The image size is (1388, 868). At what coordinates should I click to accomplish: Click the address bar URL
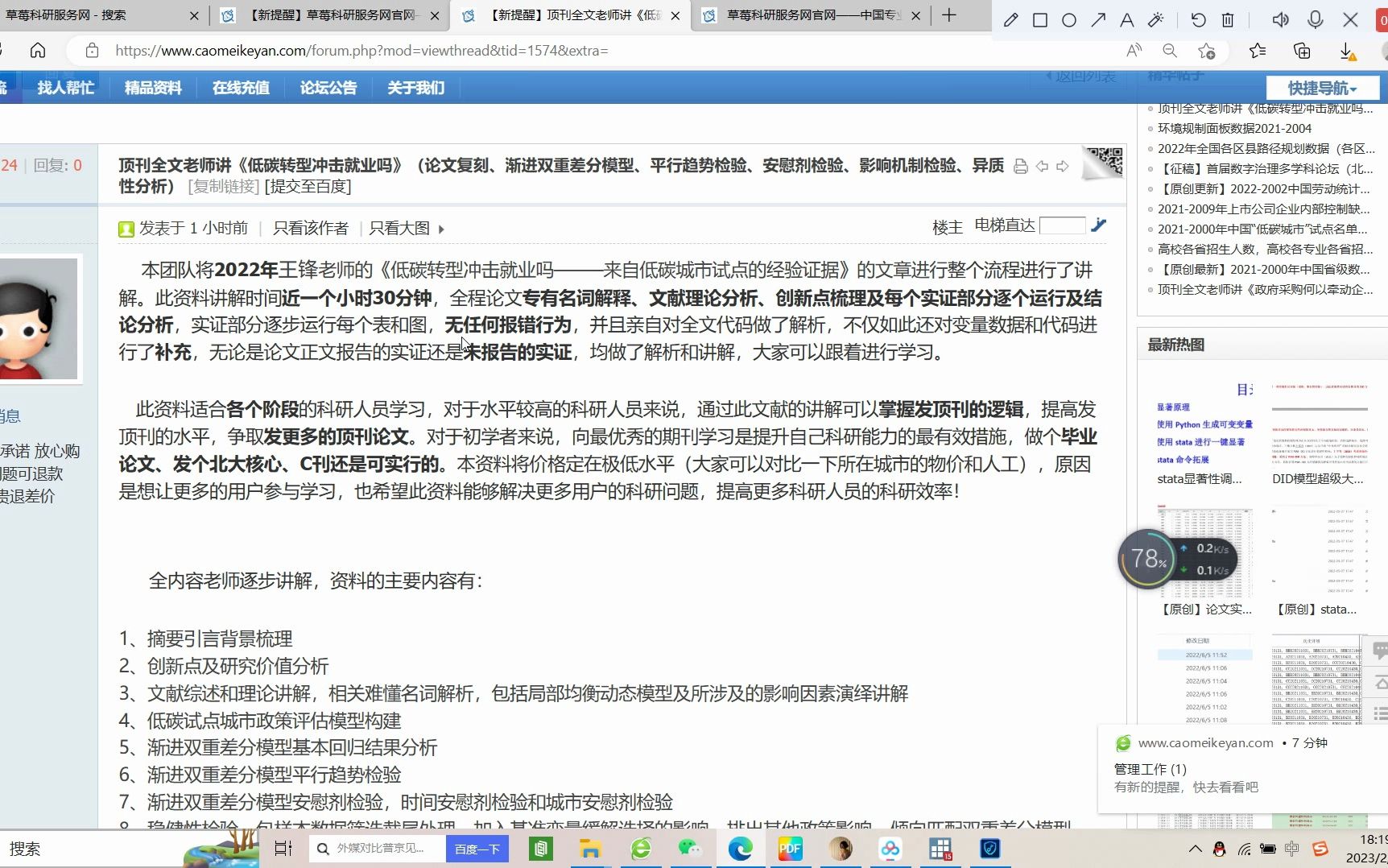[x=361, y=51]
